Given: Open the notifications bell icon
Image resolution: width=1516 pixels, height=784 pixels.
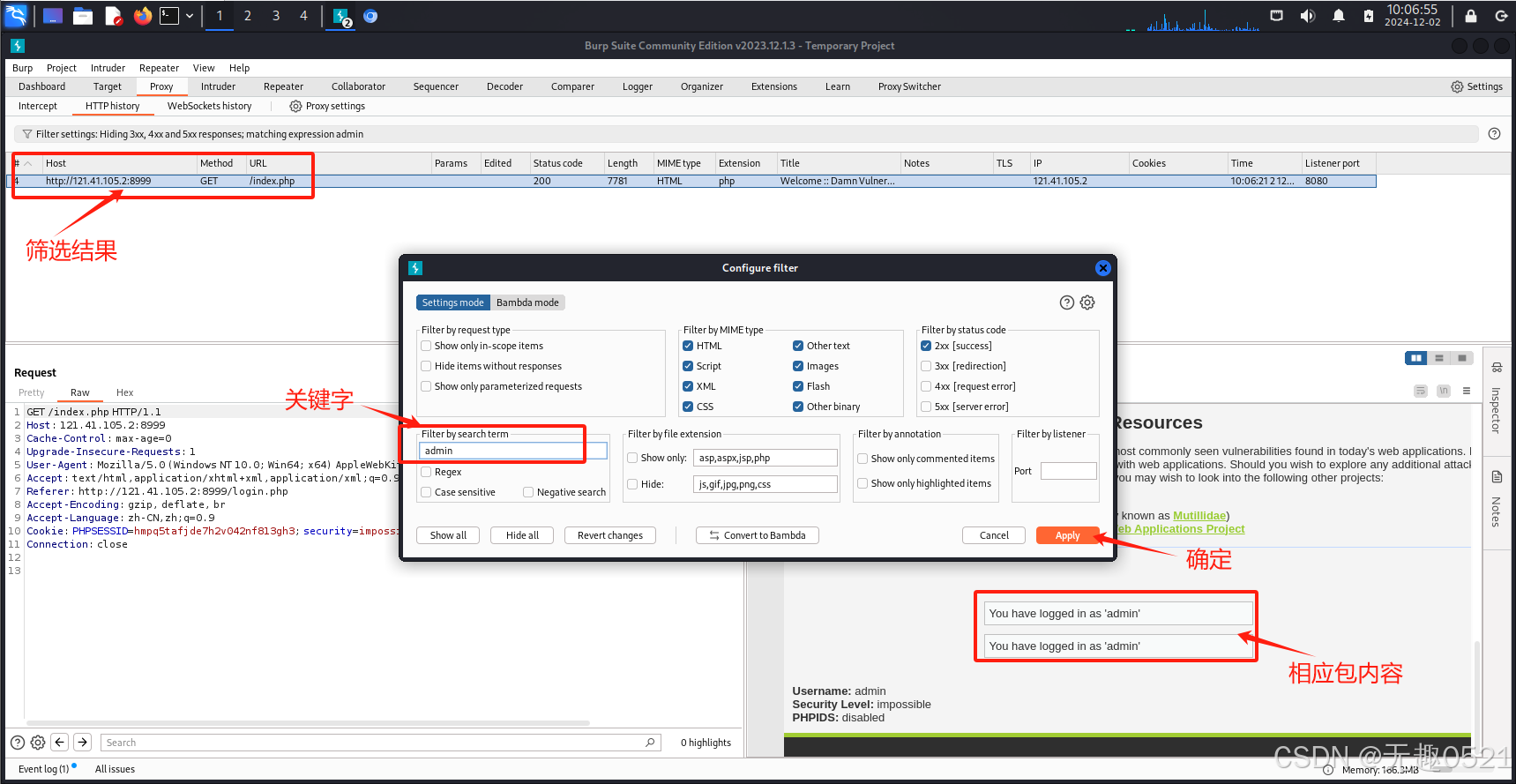Looking at the screenshot, I should point(1338,16).
